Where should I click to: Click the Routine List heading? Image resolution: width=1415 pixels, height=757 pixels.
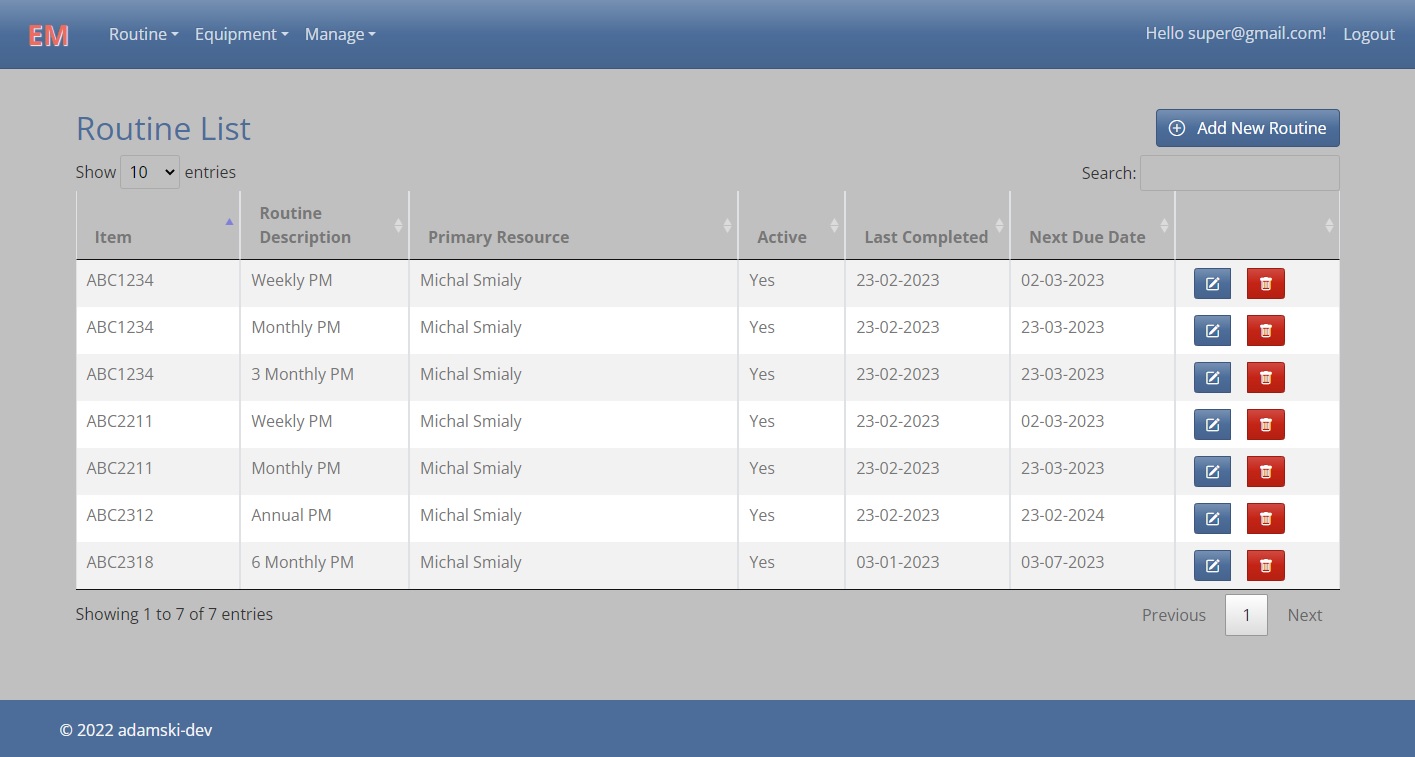pos(163,129)
